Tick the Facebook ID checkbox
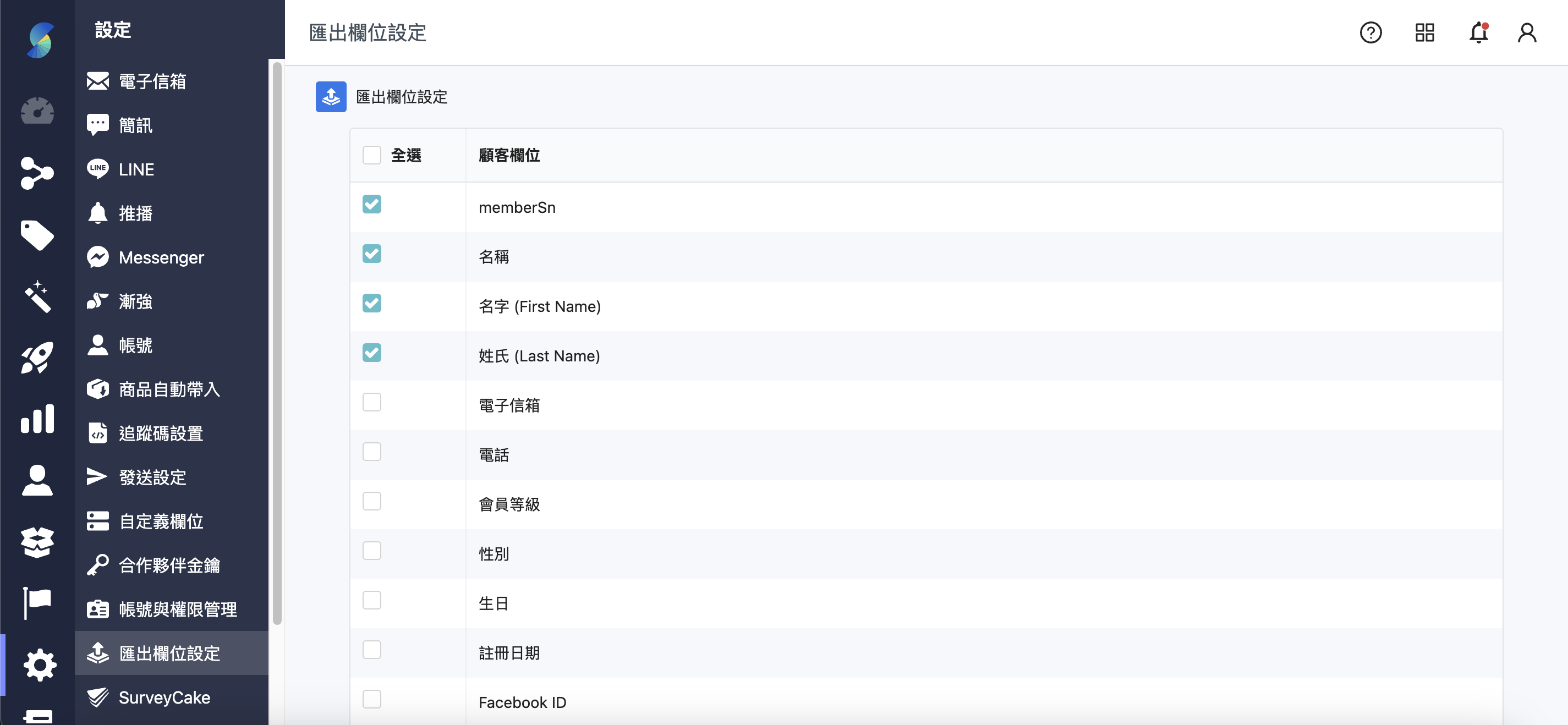The height and width of the screenshot is (725, 1568). tap(371, 699)
